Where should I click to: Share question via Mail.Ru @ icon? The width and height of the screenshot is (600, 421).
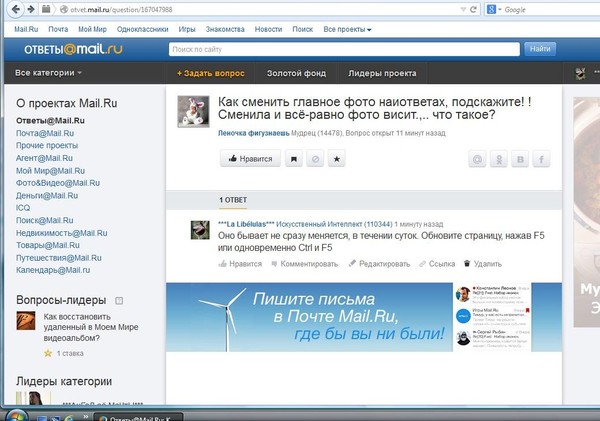[477, 159]
